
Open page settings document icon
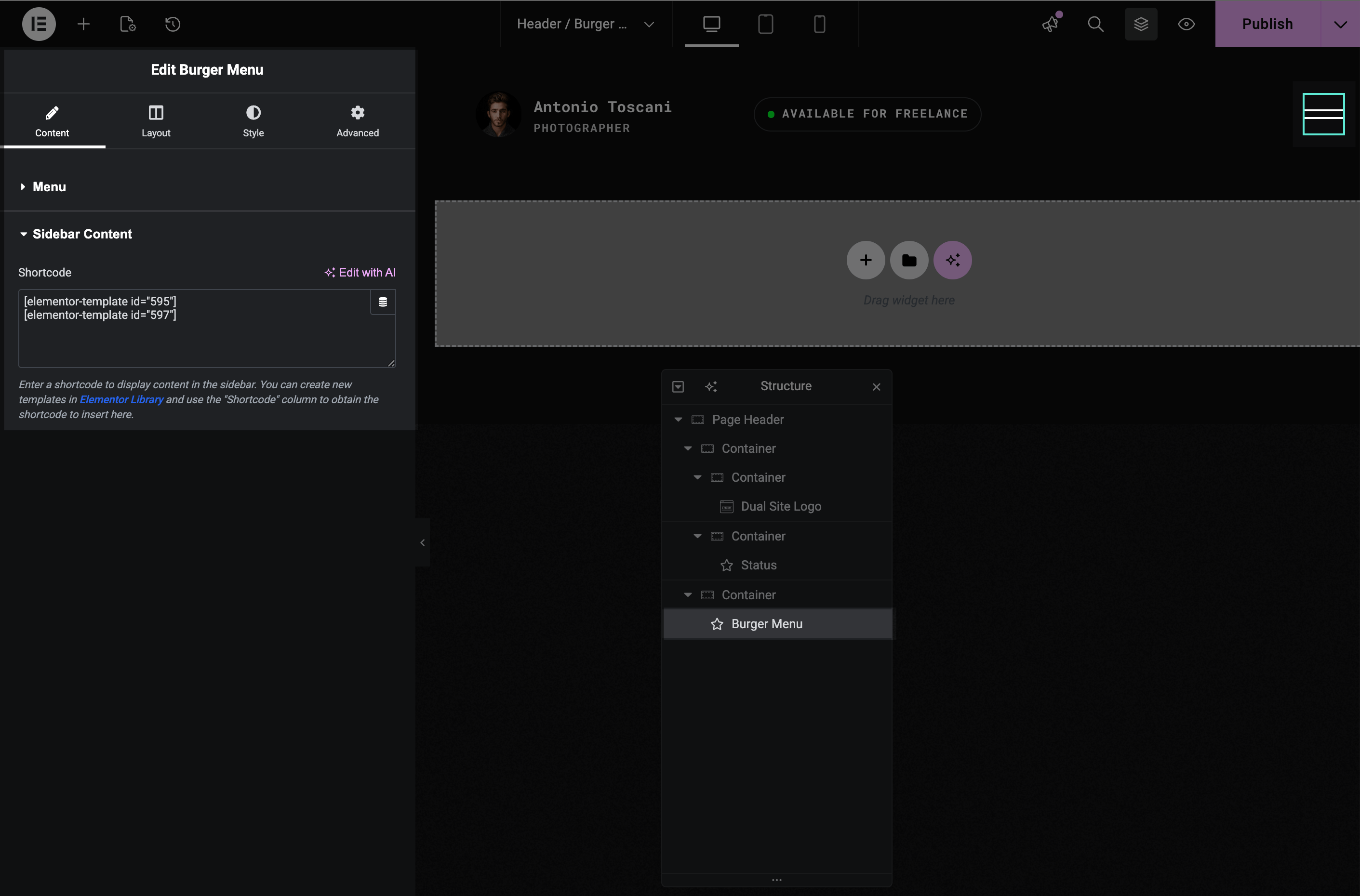pyautogui.click(x=128, y=24)
